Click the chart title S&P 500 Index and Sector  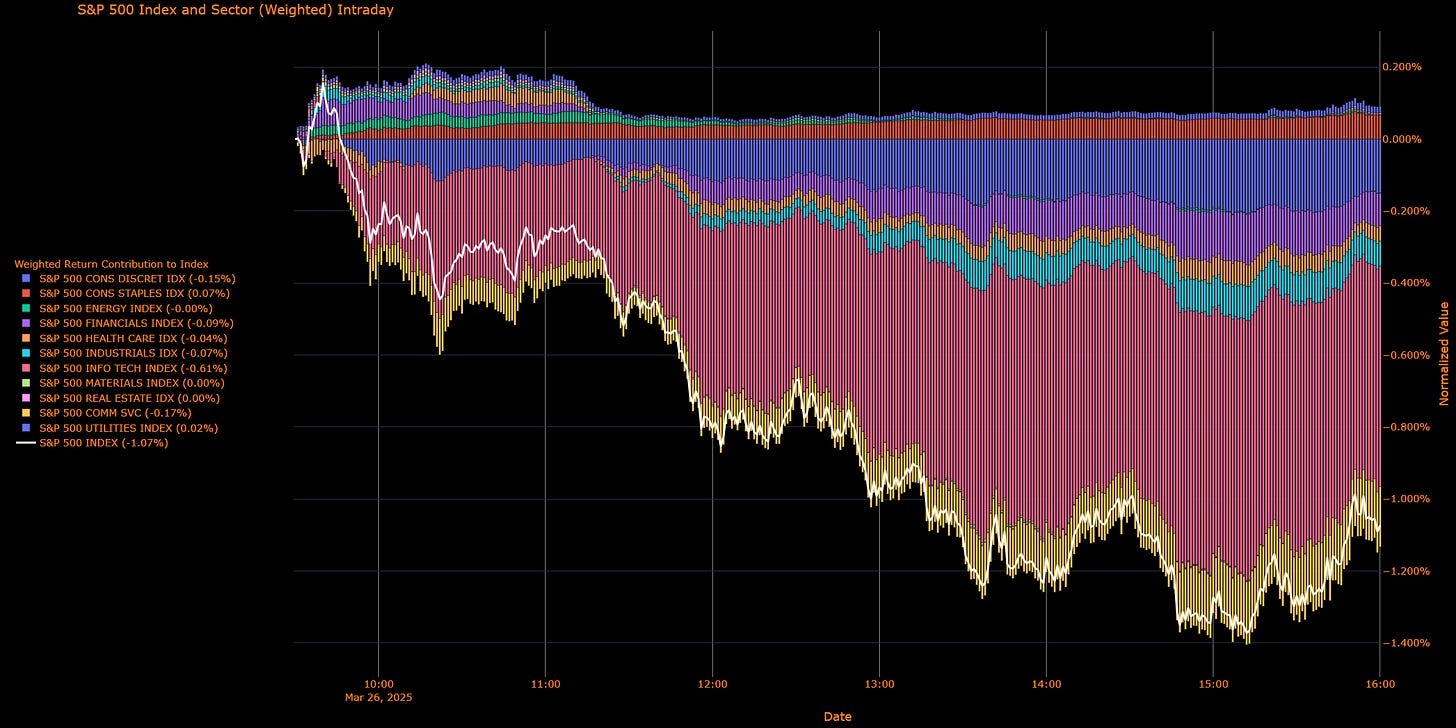click(235, 10)
